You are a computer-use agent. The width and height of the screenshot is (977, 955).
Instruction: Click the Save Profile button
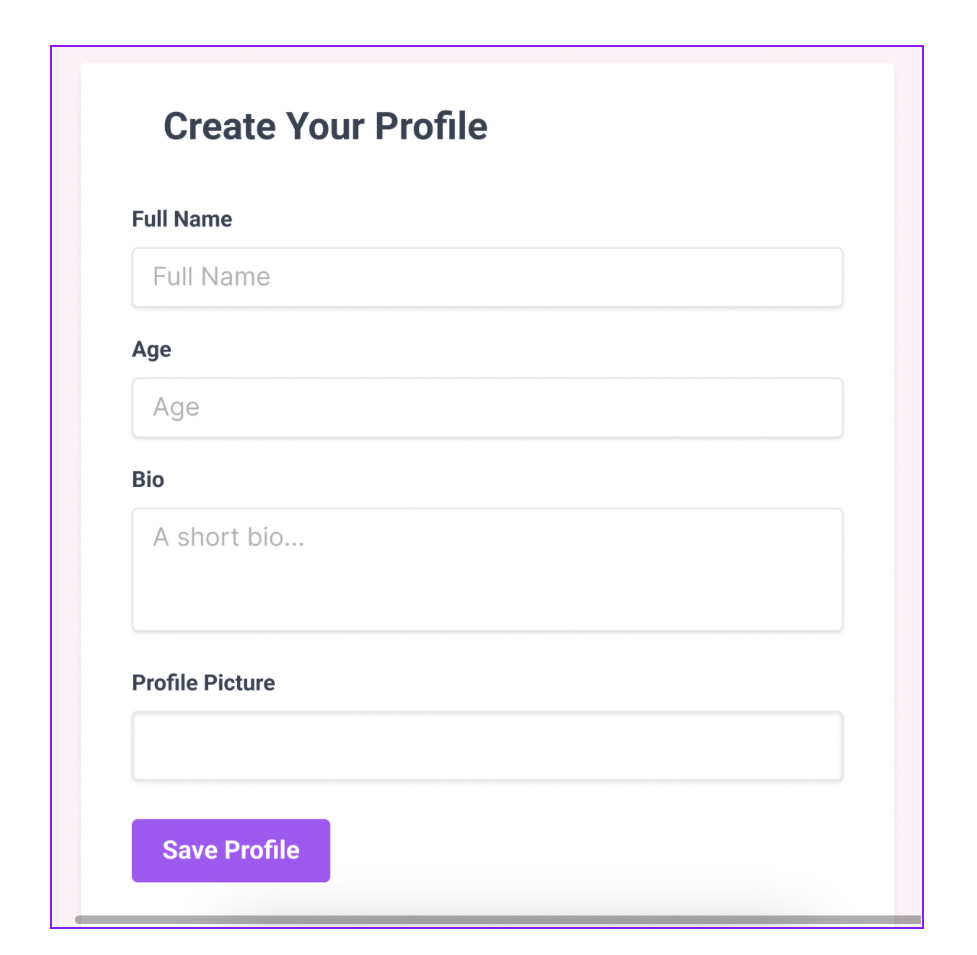[230, 850]
